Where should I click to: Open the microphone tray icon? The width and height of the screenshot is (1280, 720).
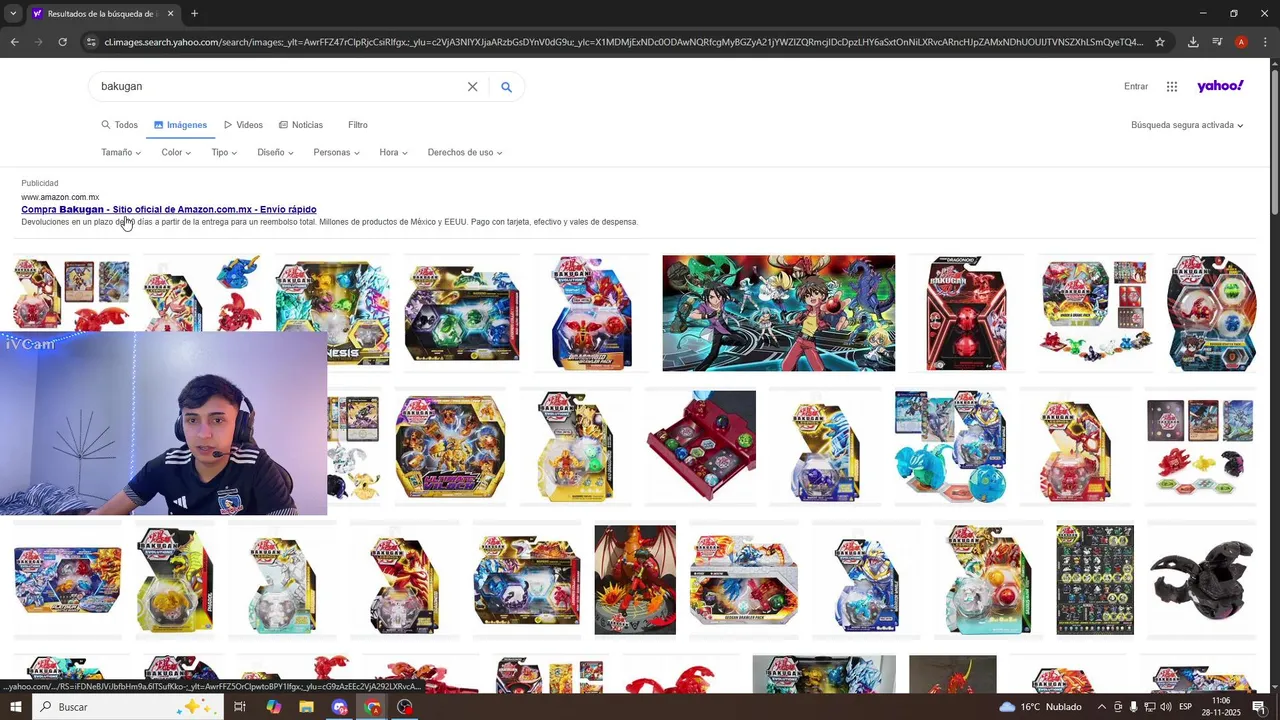1133,707
